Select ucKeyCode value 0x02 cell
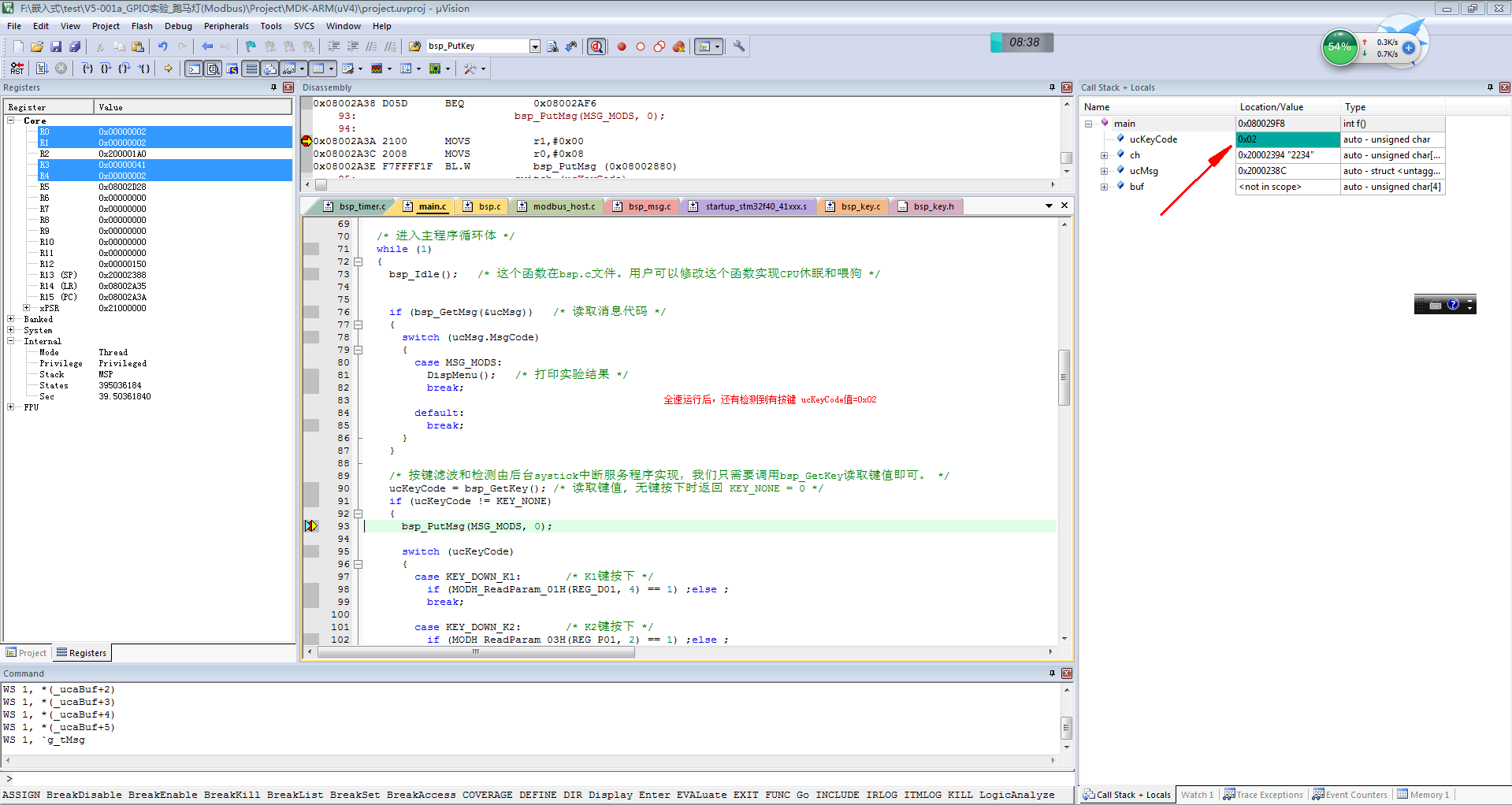 pyautogui.click(x=1287, y=139)
